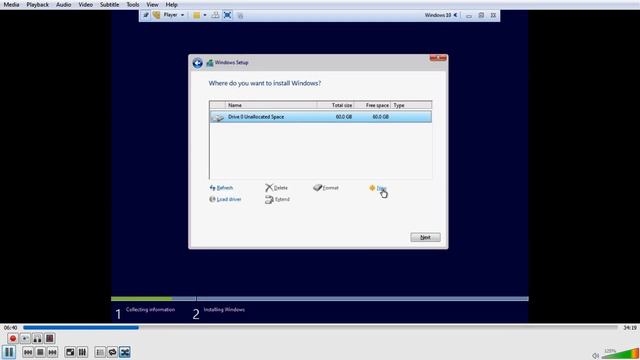Go back using Windows Setup back arrow
This screenshot has width=640, height=360.
tap(198, 63)
